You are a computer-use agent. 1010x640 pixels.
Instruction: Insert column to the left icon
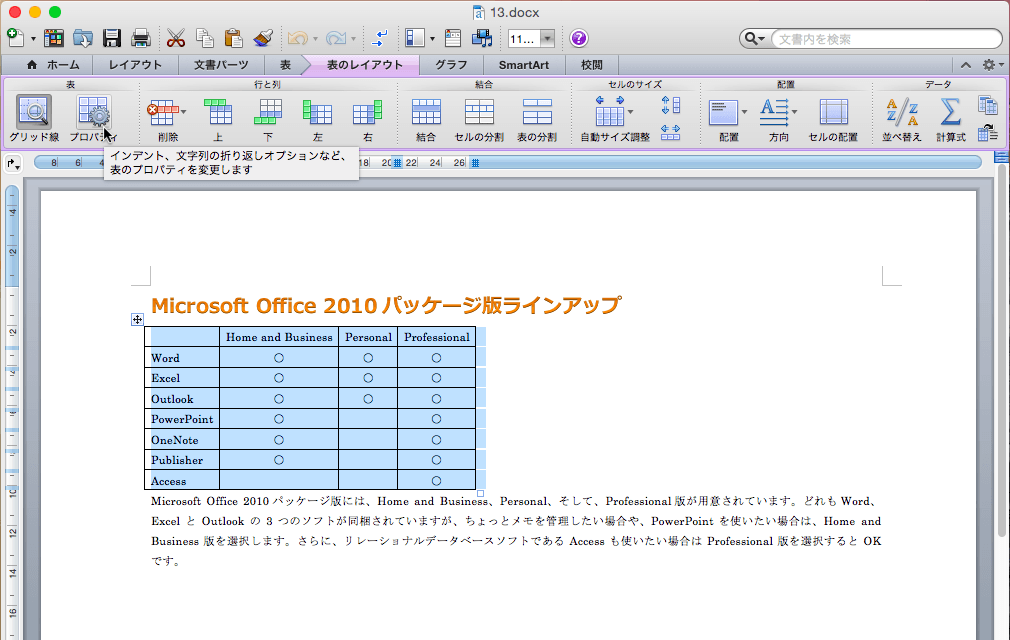(318, 112)
